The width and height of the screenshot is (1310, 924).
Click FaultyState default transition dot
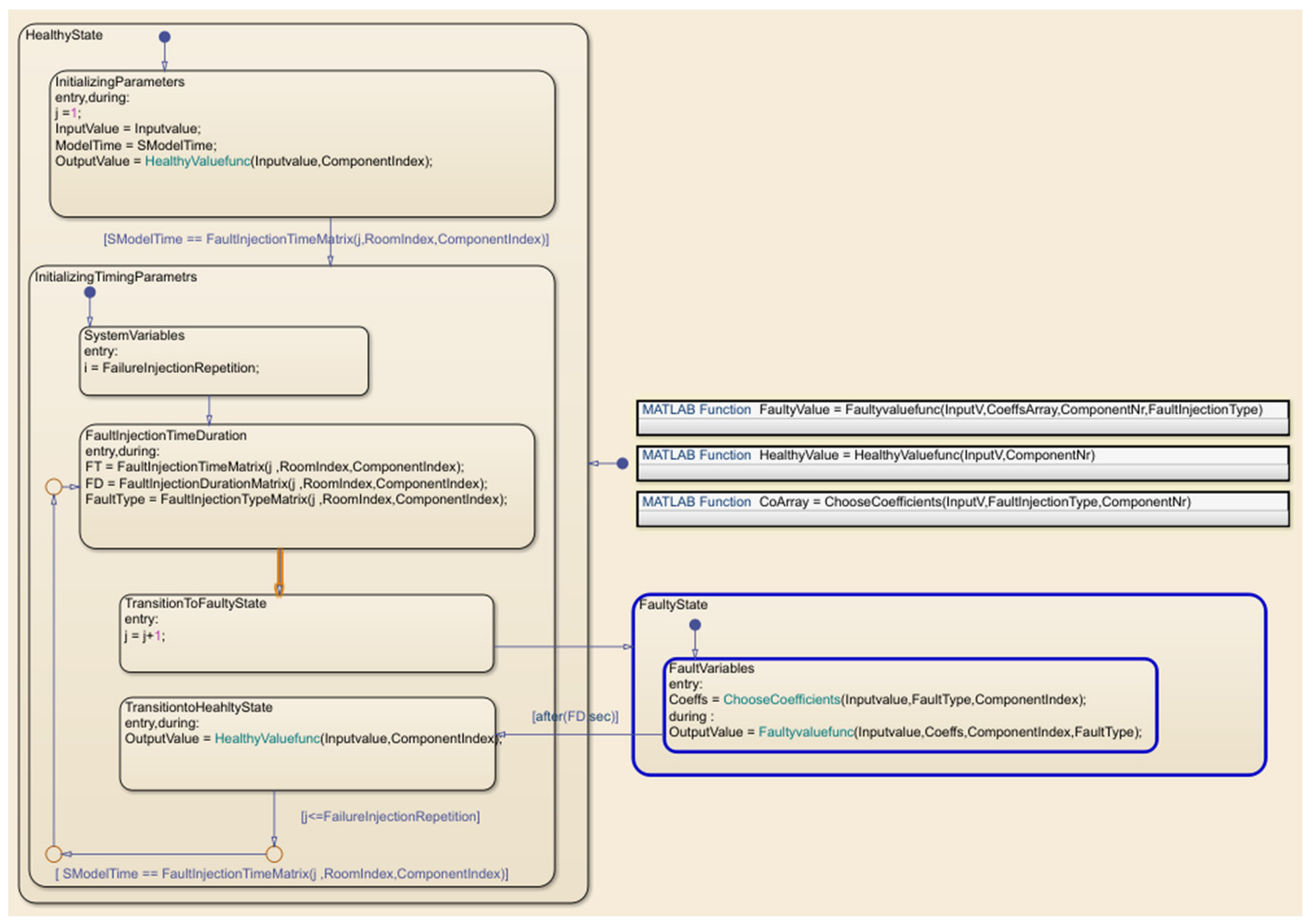click(x=695, y=625)
